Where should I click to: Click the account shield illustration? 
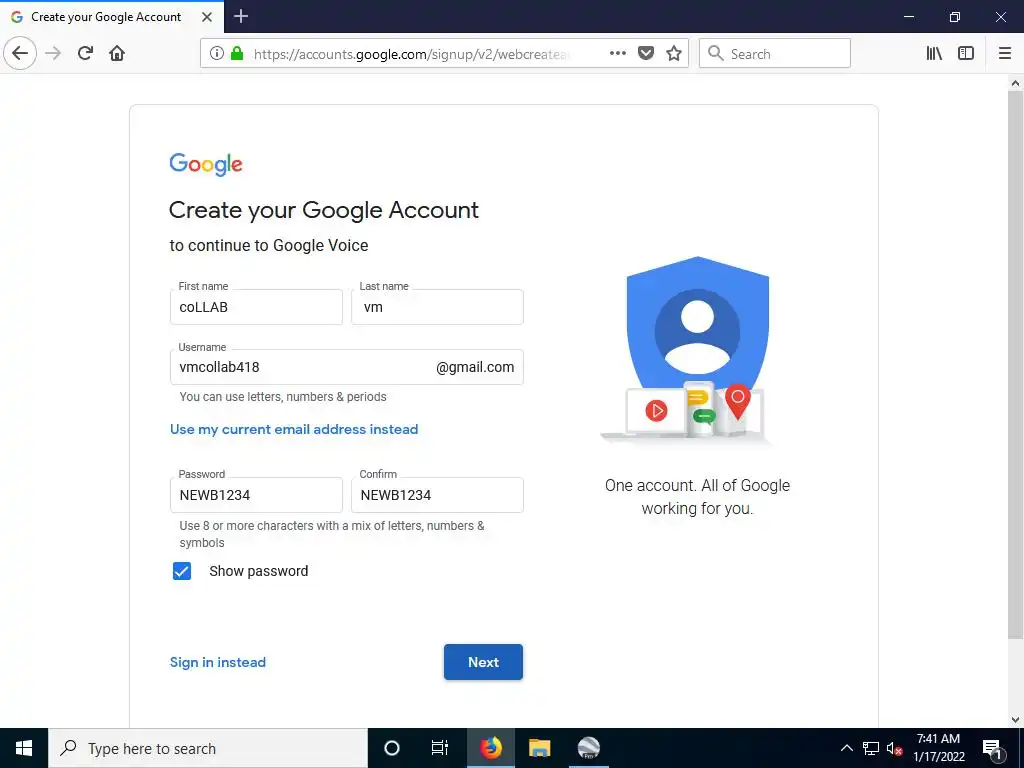pyautogui.click(x=697, y=351)
